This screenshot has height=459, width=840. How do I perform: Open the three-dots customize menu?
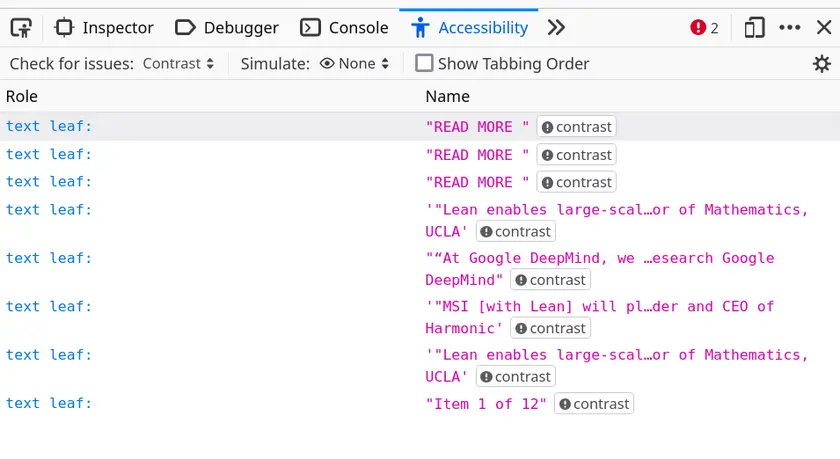click(790, 27)
